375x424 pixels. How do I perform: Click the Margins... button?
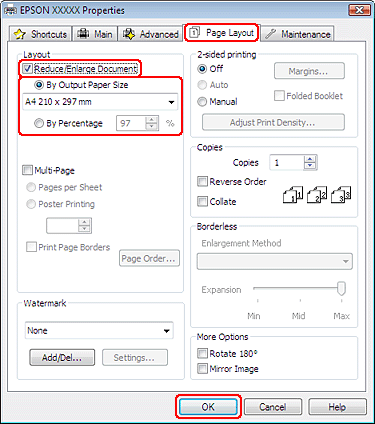[x=309, y=71]
